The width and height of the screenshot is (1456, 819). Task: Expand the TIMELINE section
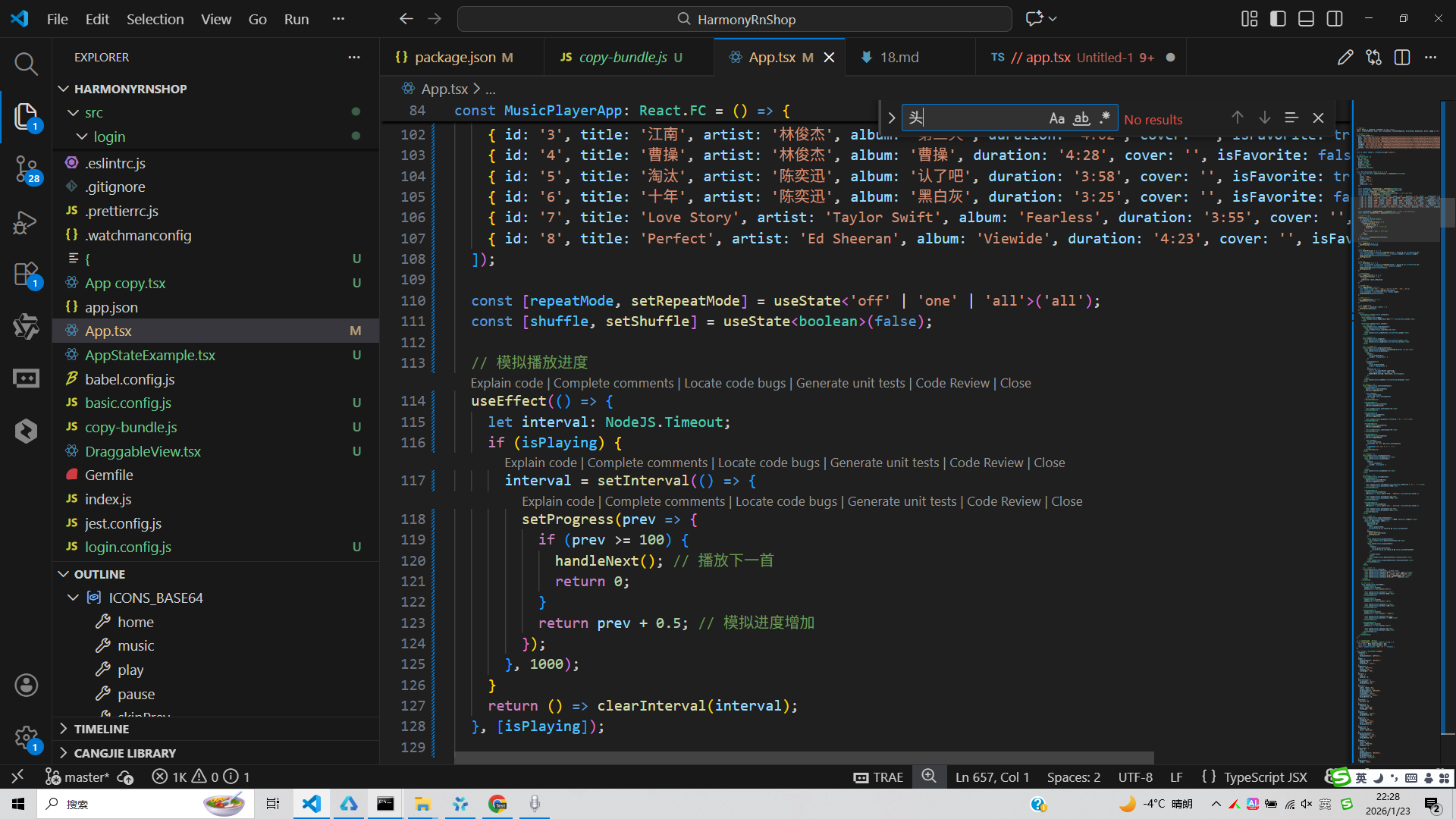101,729
